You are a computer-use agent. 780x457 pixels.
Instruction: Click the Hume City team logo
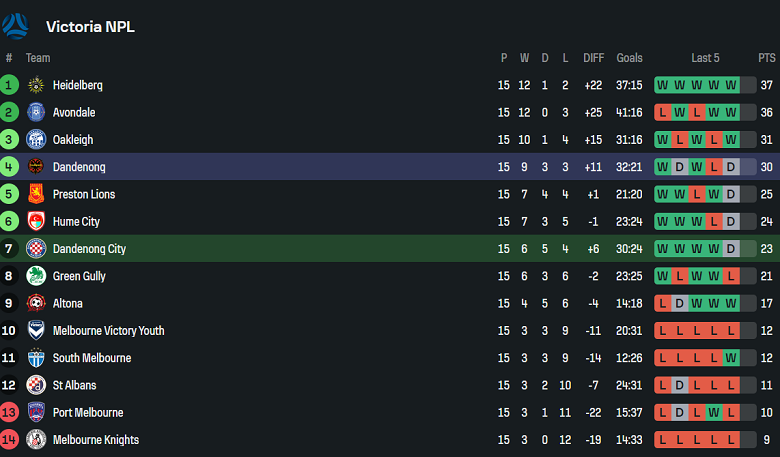click(36, 222)
